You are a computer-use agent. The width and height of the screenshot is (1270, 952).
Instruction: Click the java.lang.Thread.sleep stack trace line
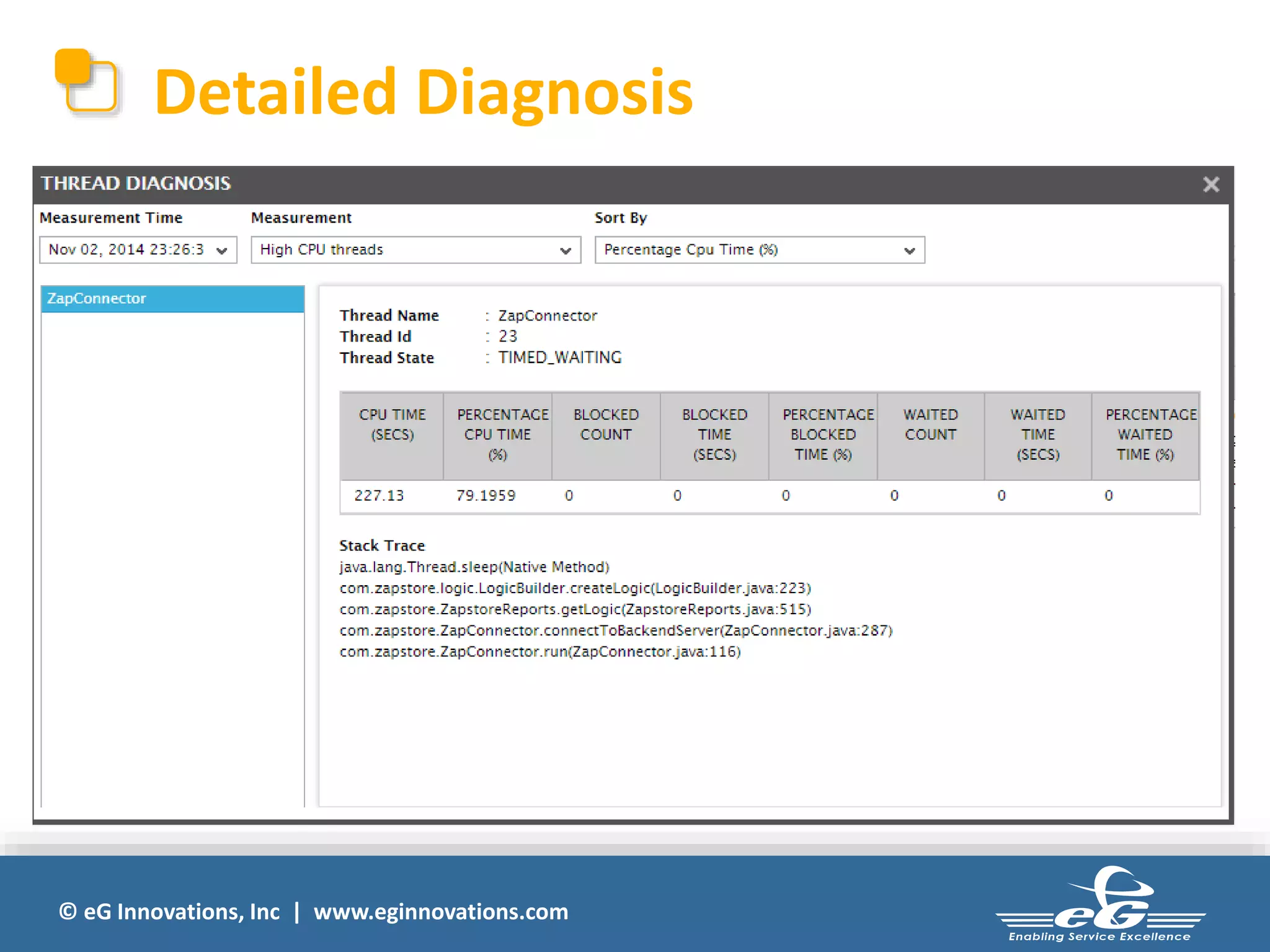(474, 567)
